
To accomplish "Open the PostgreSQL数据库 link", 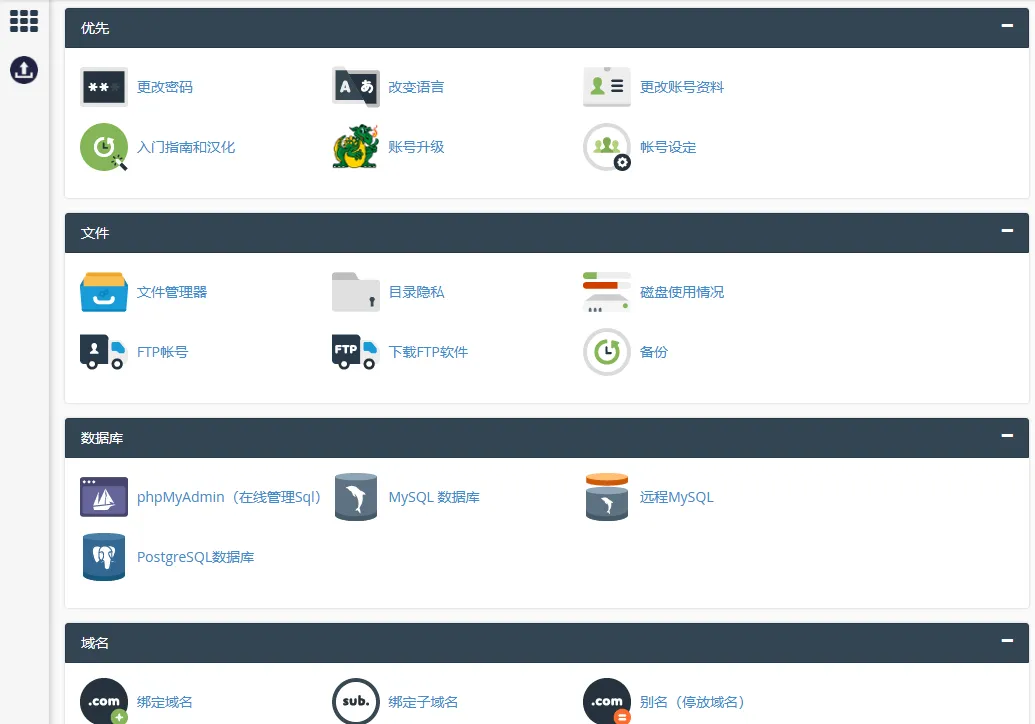I will coord(195,557).
